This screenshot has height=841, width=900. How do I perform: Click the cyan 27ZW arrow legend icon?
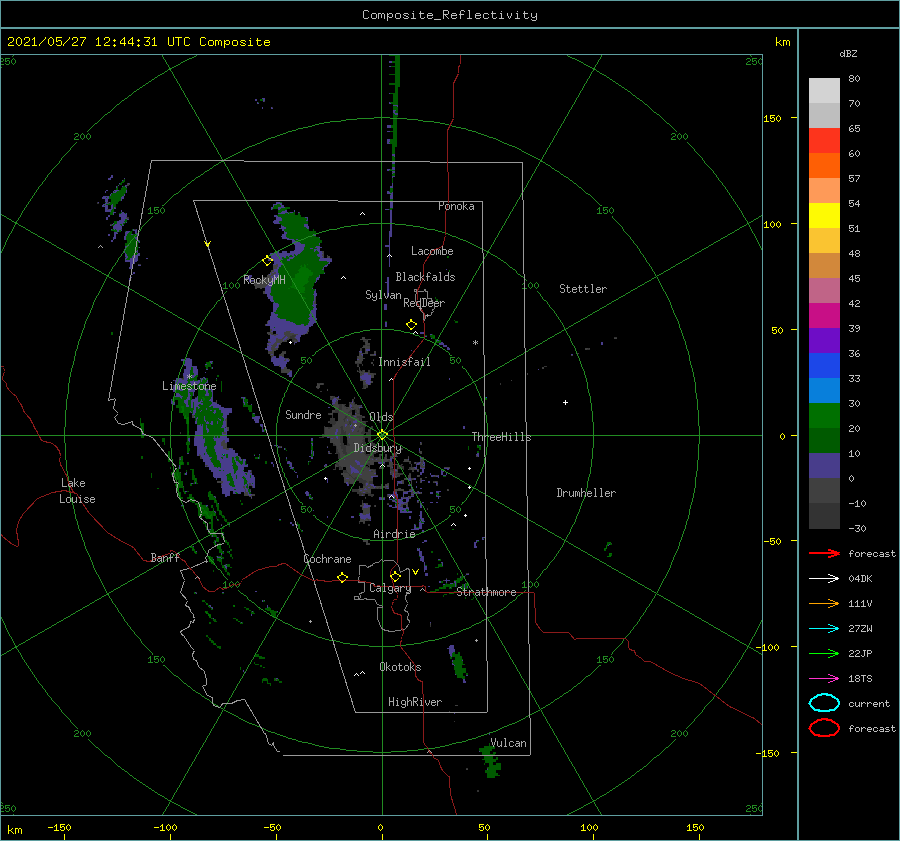click(824, 629)
